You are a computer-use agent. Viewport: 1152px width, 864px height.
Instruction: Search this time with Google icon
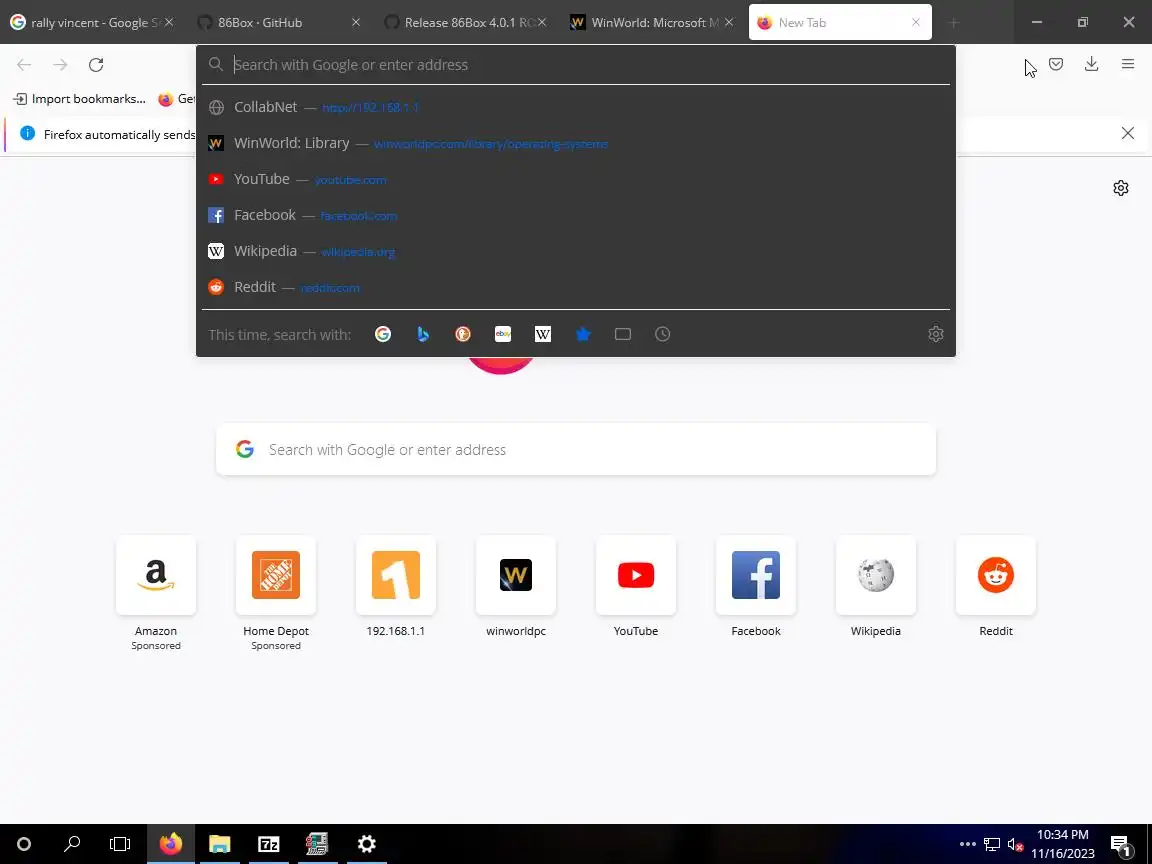(383, 334)
